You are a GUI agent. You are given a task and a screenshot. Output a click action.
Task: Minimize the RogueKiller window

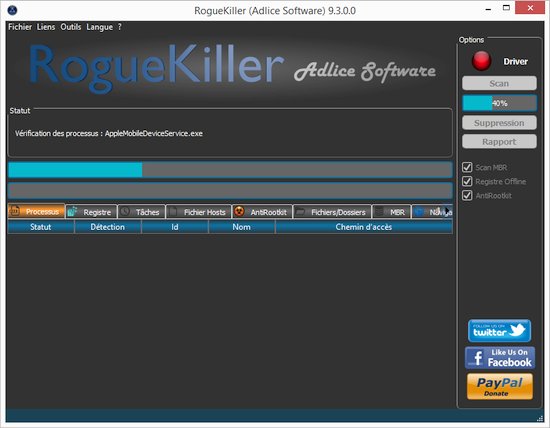(488, 9)
